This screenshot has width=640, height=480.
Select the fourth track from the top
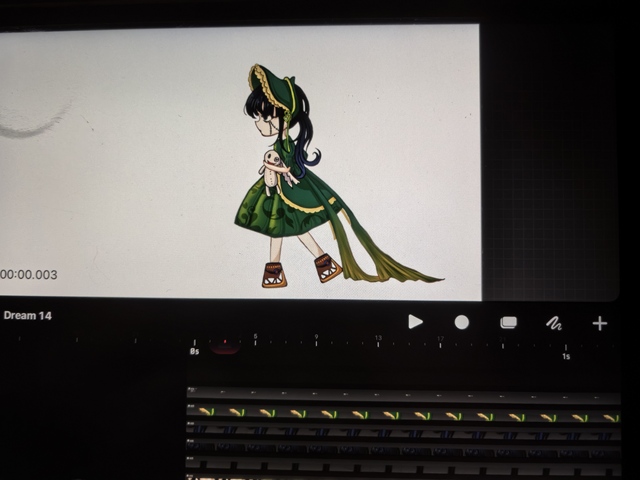(400, 449)
